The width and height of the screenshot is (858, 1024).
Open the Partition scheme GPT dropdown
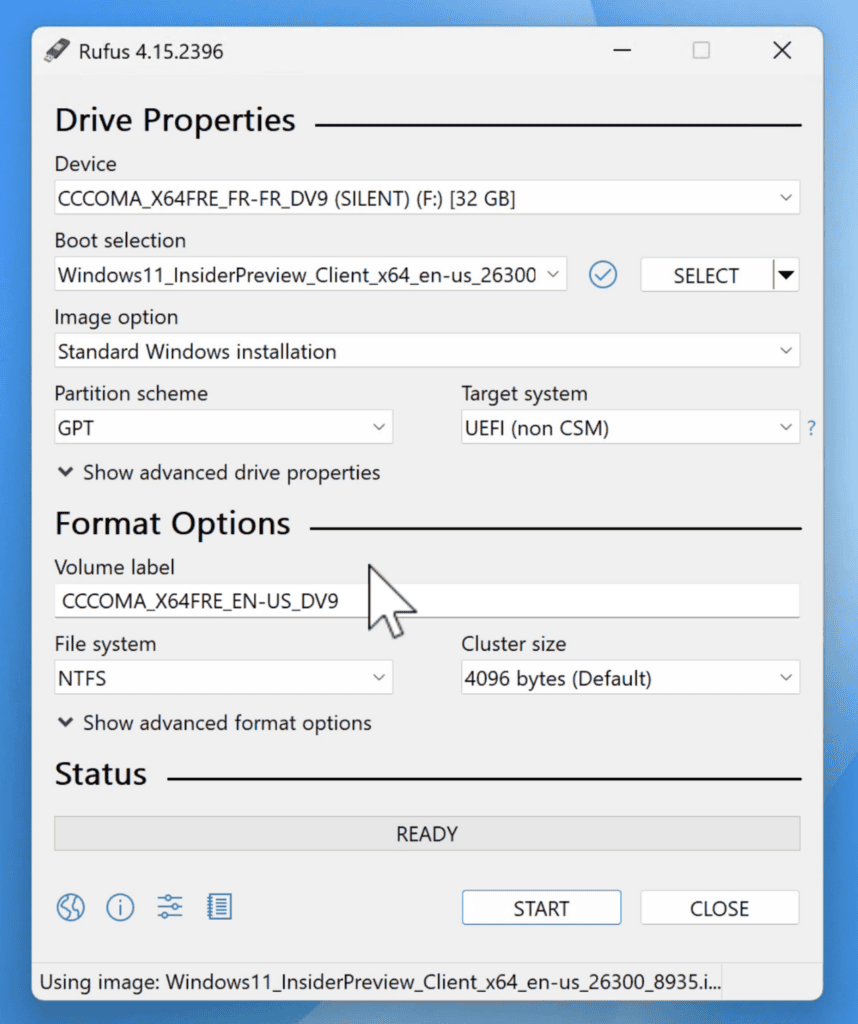(223, 428)
